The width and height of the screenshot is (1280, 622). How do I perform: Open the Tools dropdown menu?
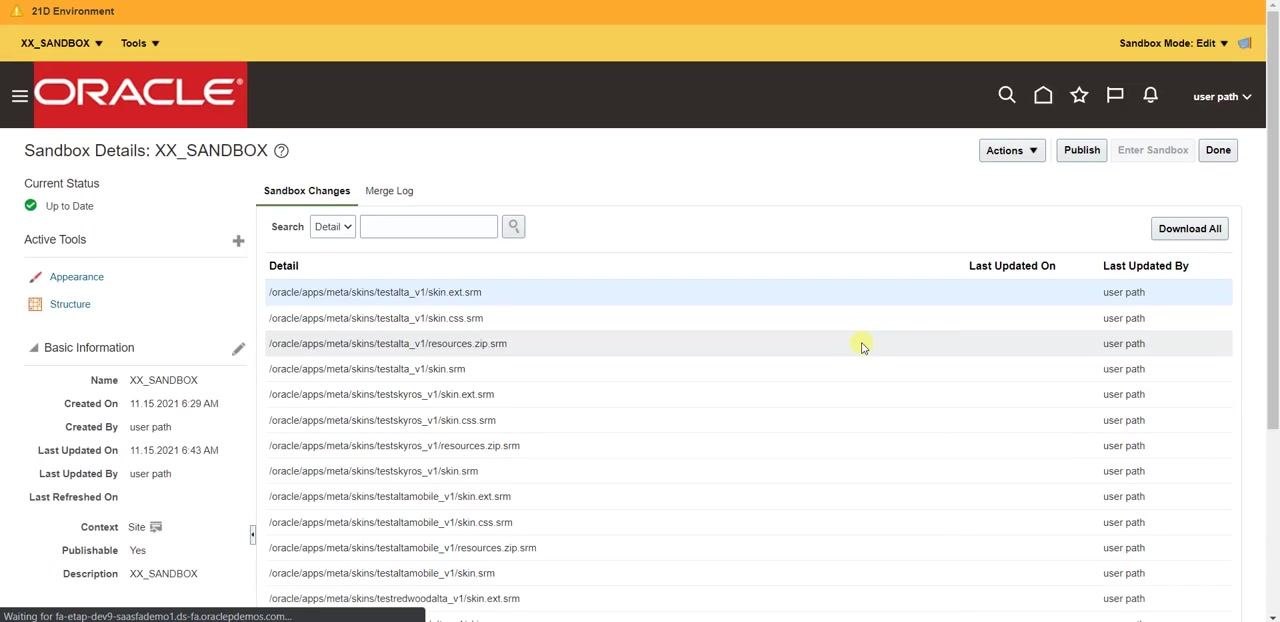pos(140,43)
